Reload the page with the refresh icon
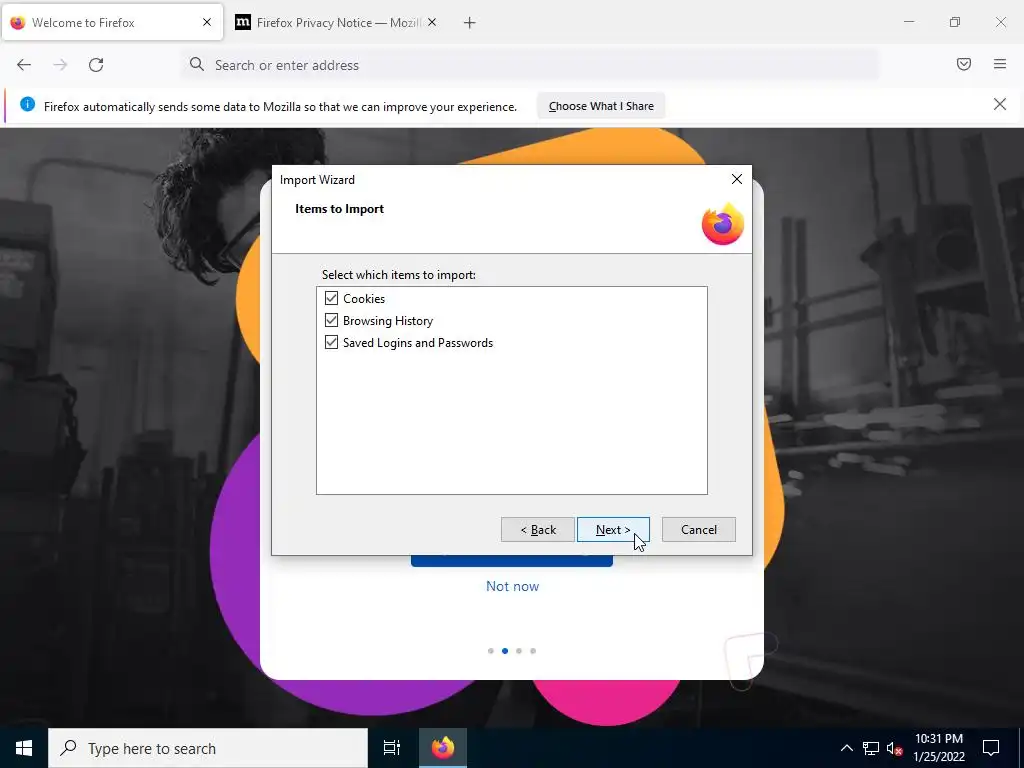 (96, 65)
